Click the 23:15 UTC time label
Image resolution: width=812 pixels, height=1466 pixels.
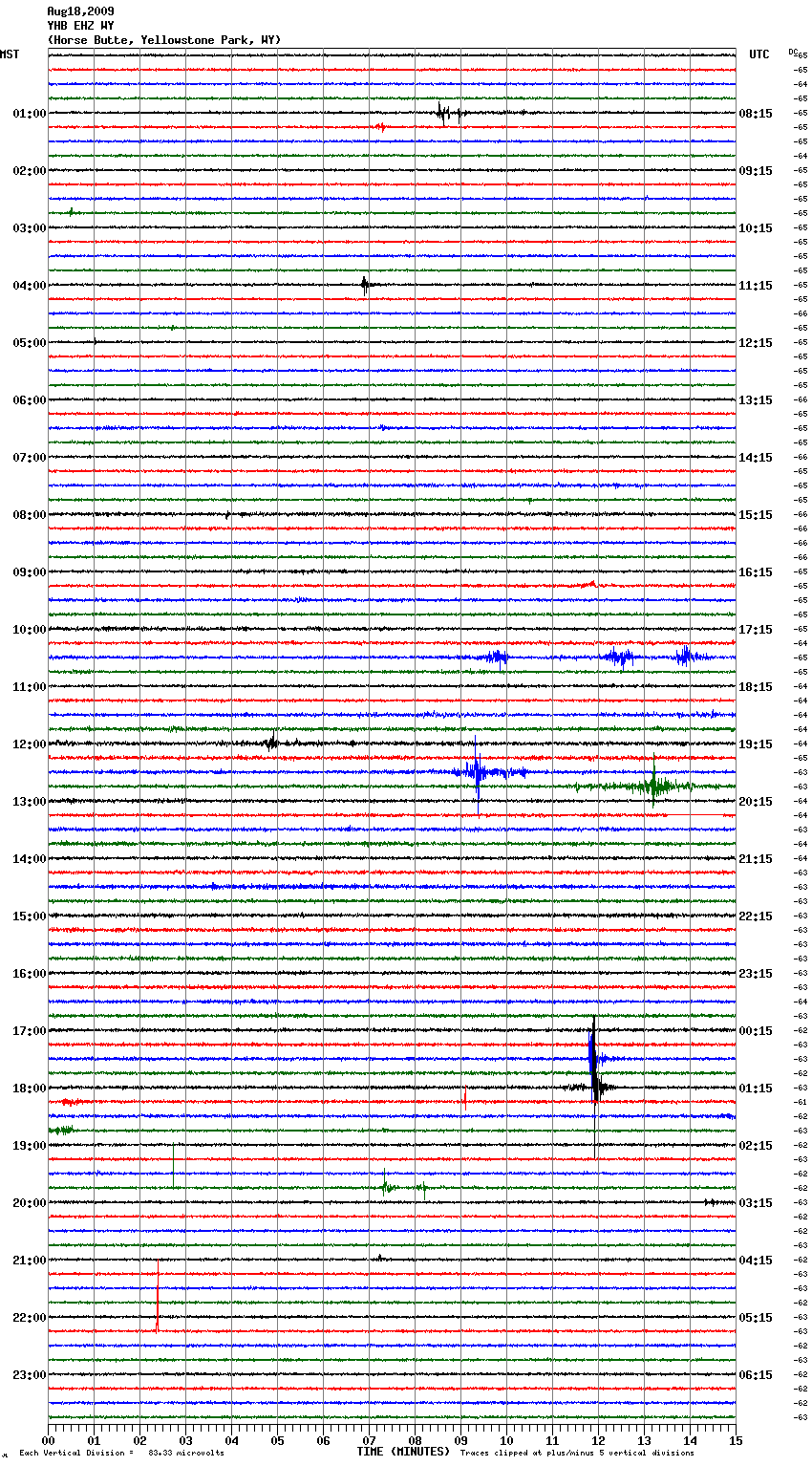(756, 974)
